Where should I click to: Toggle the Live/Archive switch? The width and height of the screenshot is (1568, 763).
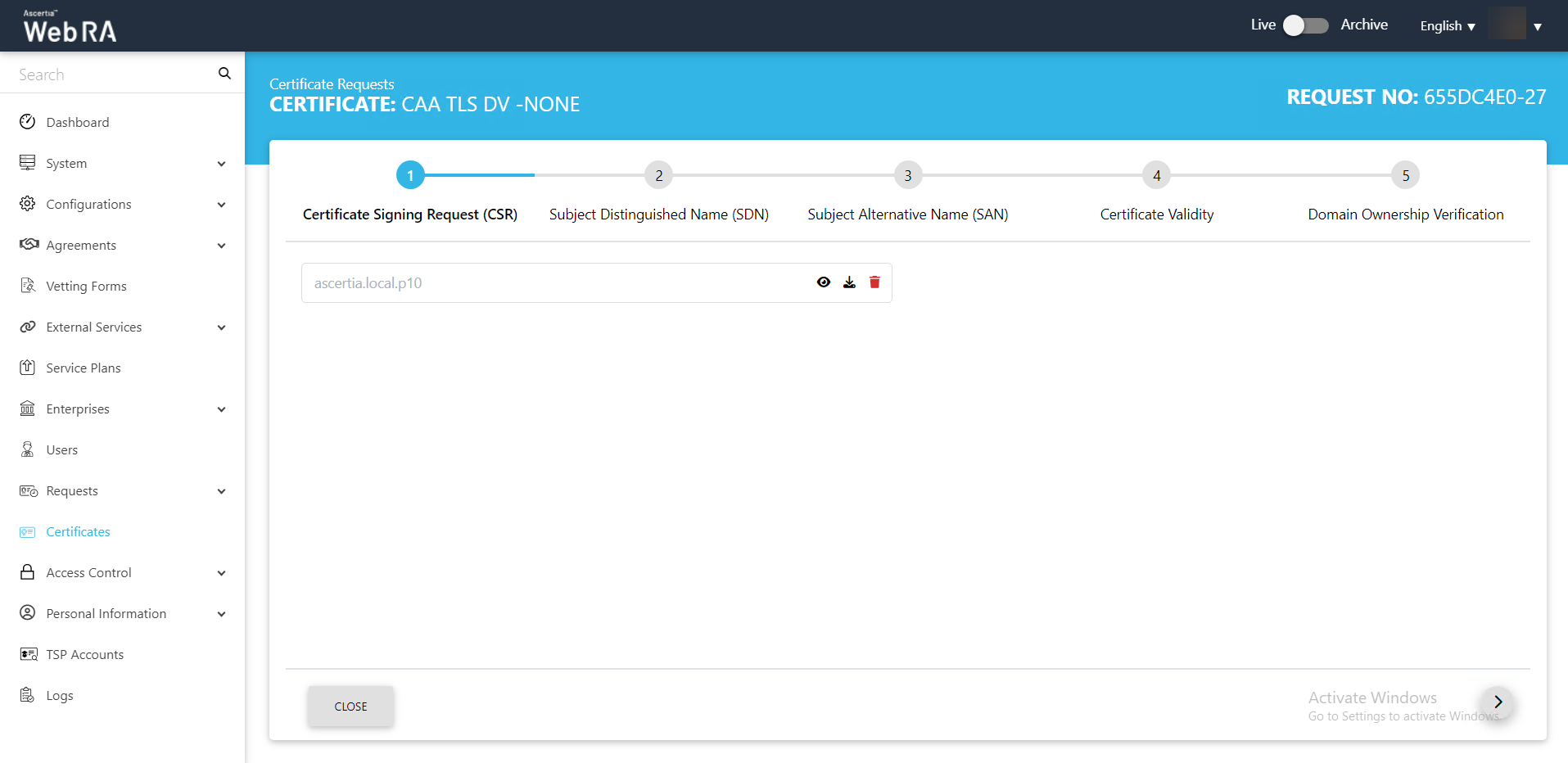[x=1305, y=25]
